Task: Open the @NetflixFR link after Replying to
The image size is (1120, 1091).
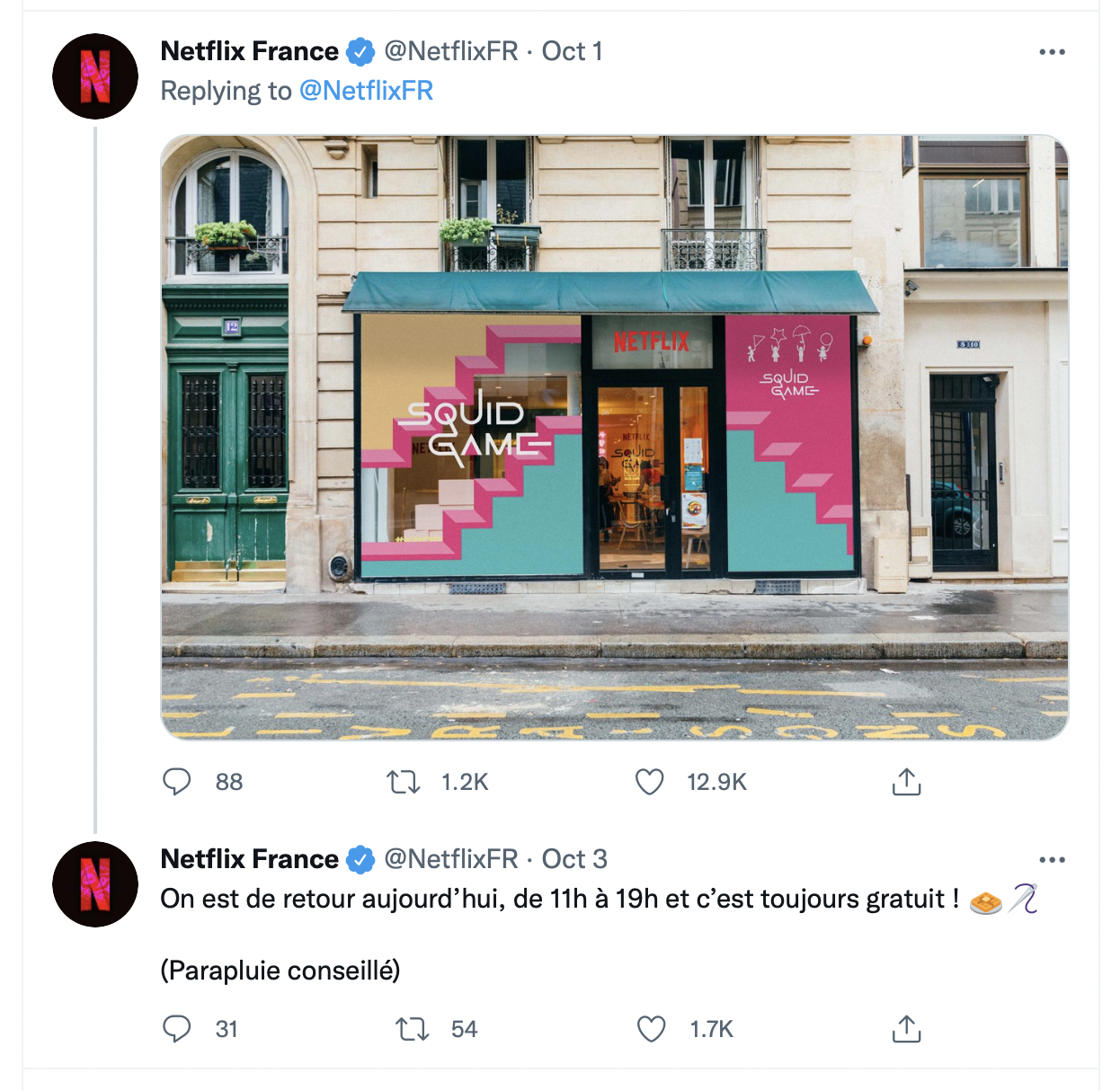Action: click(x=366, y=91)
